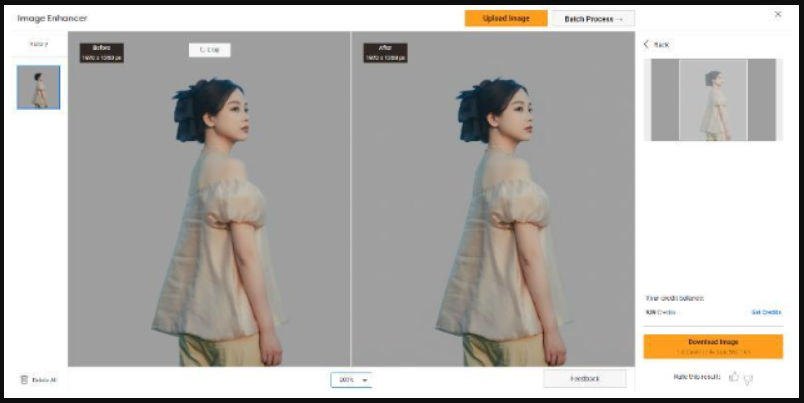804x403 pixels.
Task: Click the credits balance amount text
Action: point(661,312)
